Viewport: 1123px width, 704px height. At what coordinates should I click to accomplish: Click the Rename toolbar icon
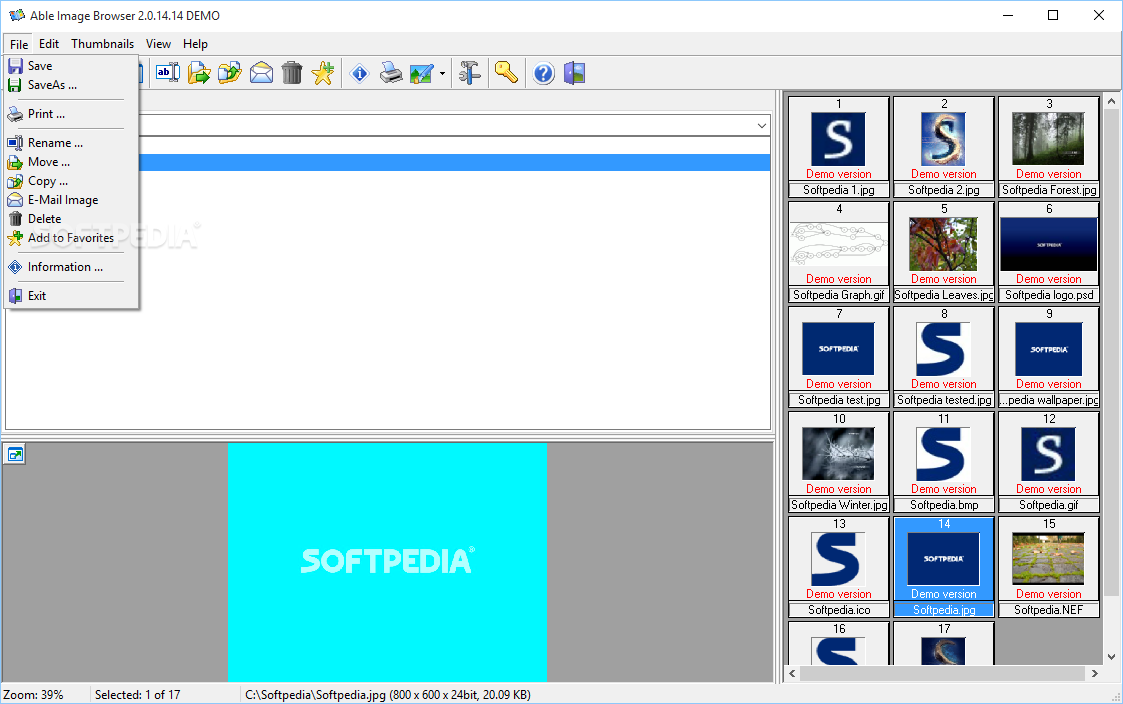pyautogui.click(x=168, y=72)
